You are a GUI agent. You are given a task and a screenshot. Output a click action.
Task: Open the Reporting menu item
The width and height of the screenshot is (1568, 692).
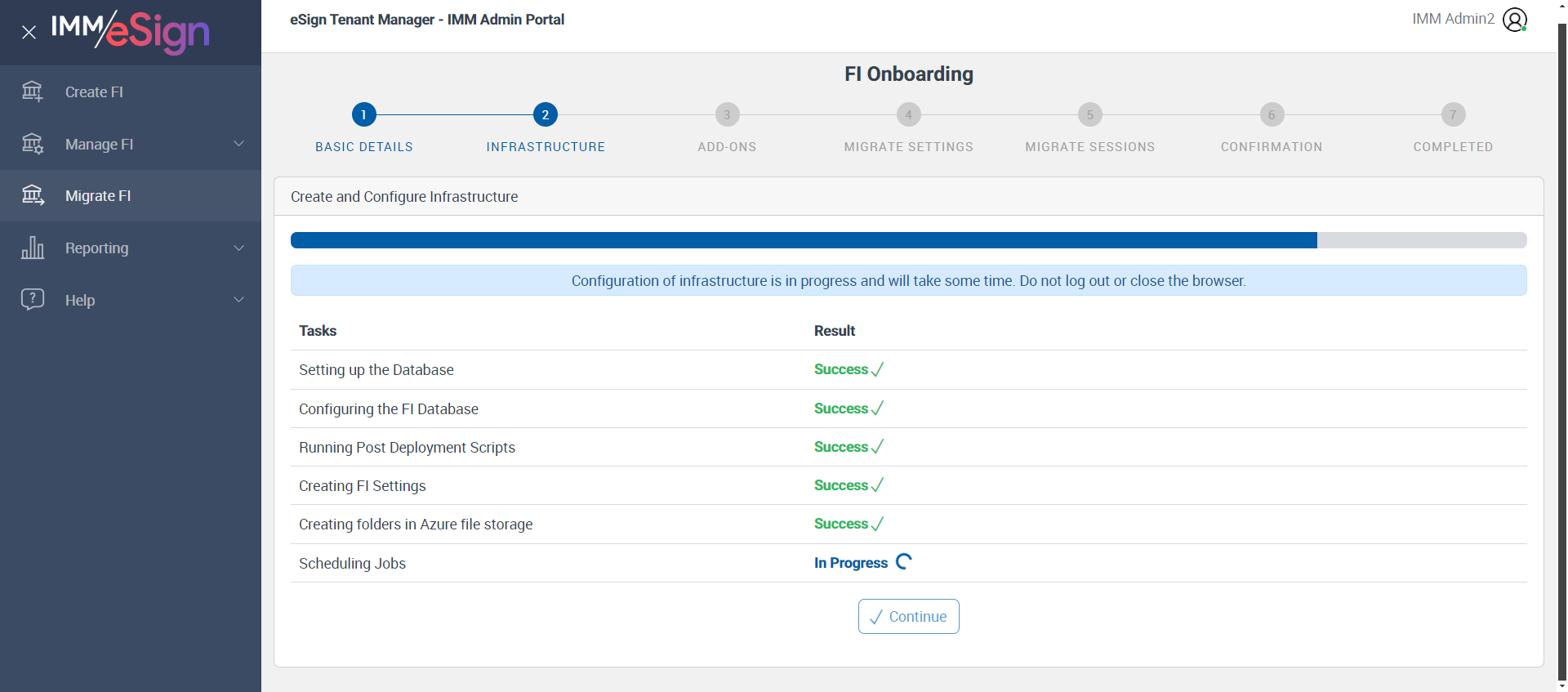[131, 248]
